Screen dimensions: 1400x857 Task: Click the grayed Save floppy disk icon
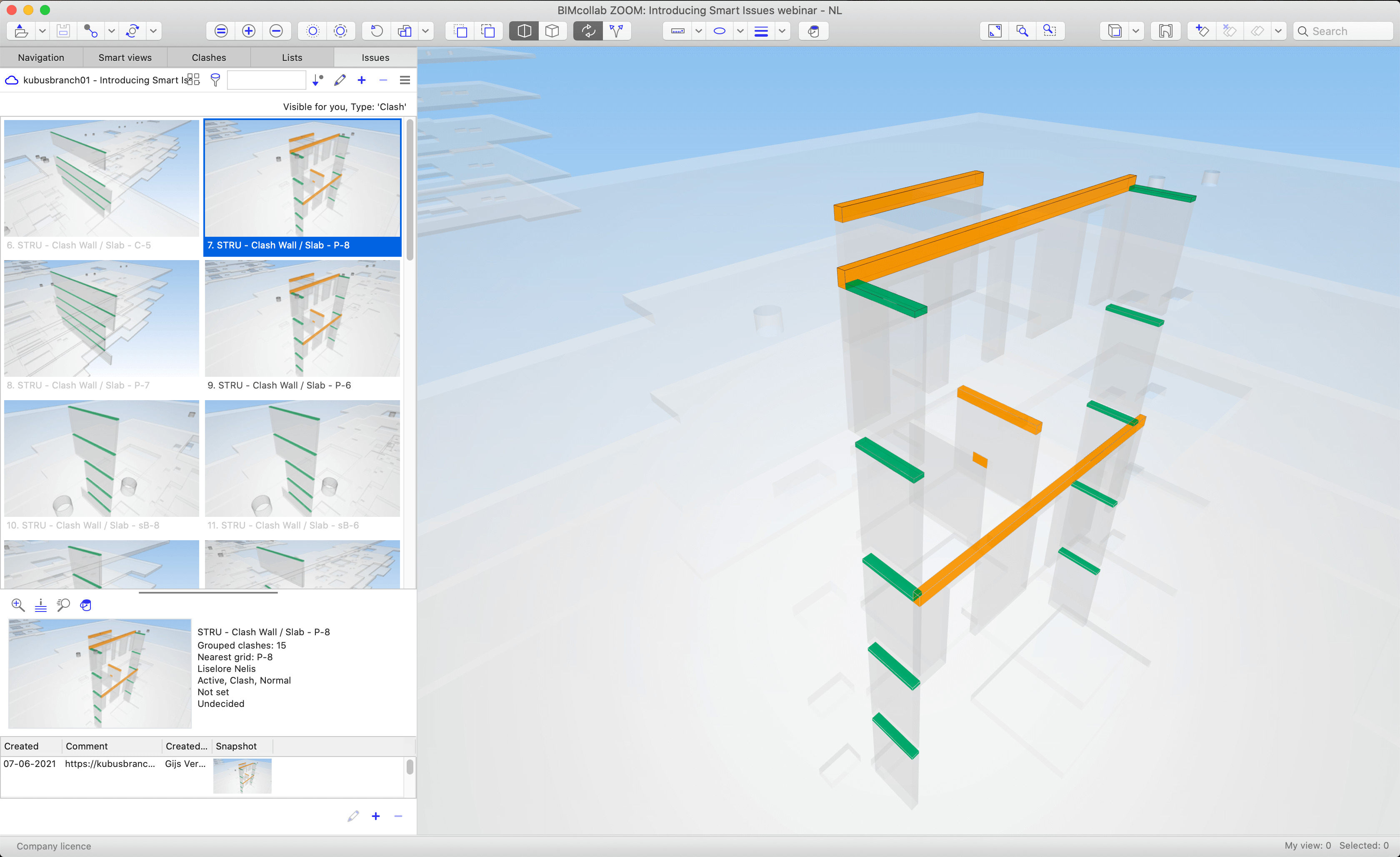63,31
